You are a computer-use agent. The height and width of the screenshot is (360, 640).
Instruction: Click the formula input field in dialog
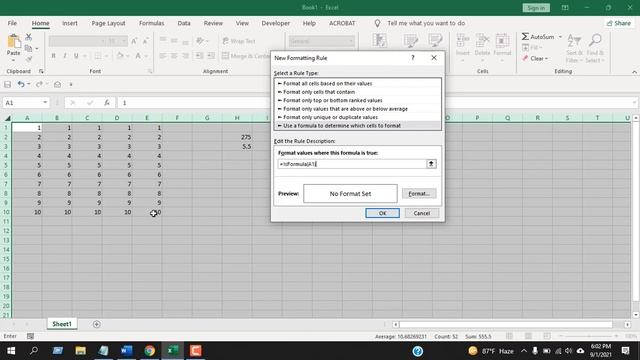[352, 164]
